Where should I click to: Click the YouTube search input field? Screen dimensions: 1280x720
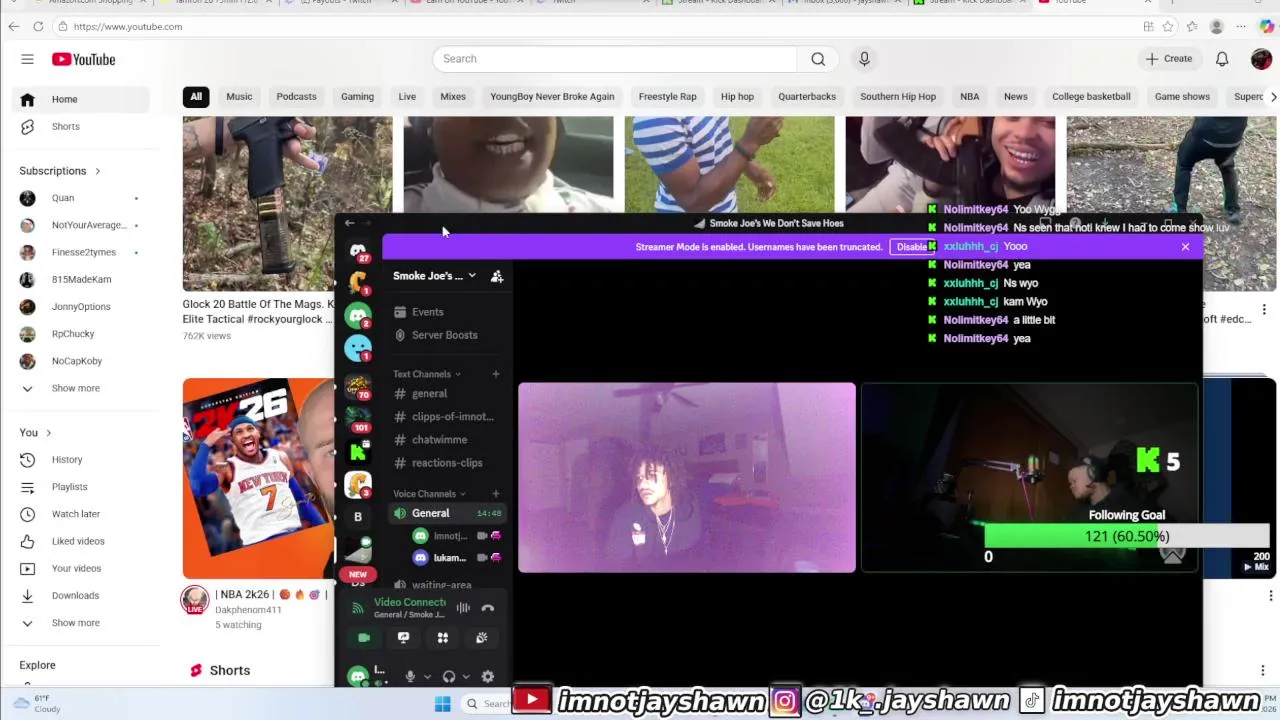point(615,59)
